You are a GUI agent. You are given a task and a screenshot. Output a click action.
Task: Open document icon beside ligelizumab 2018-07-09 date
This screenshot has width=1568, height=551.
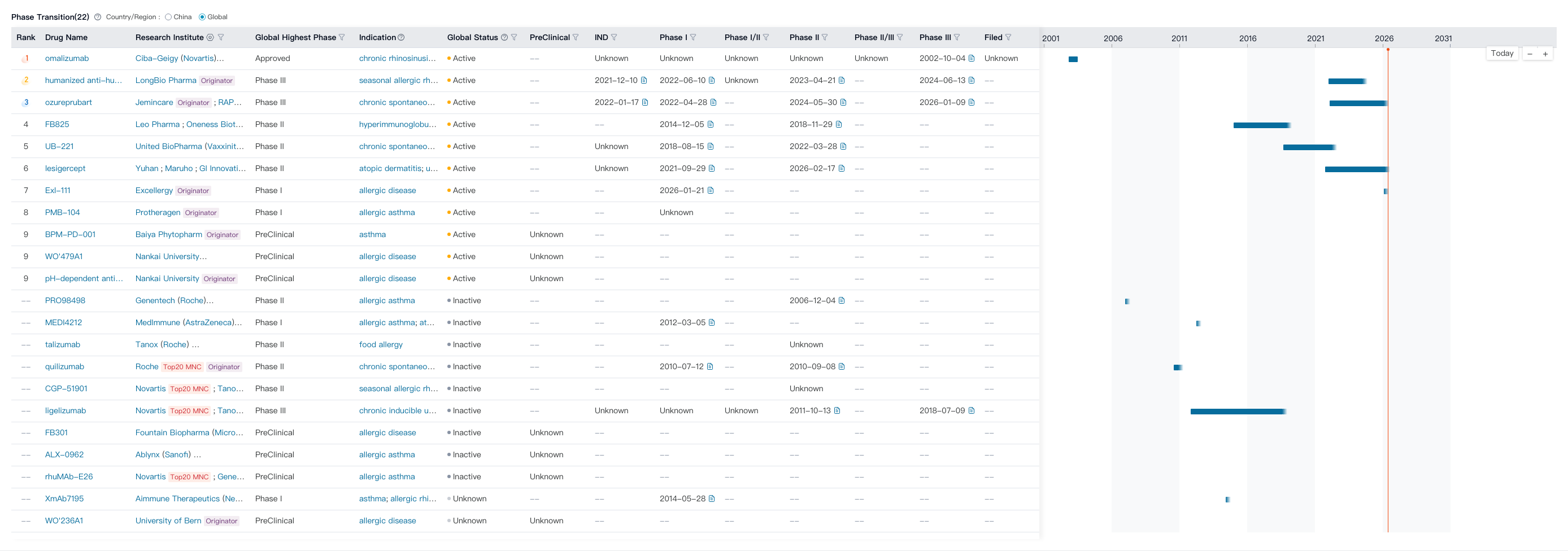972,411
